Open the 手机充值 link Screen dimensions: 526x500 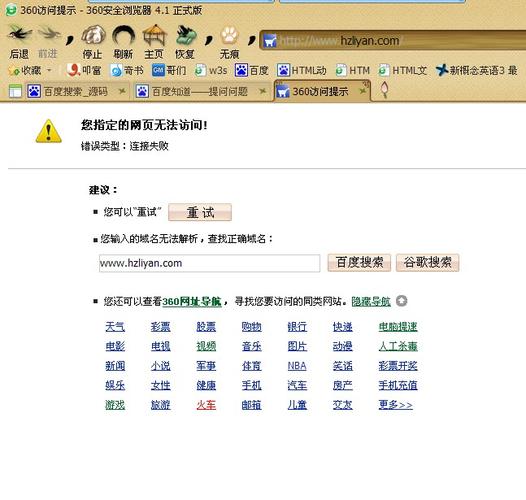coord(398,385)
